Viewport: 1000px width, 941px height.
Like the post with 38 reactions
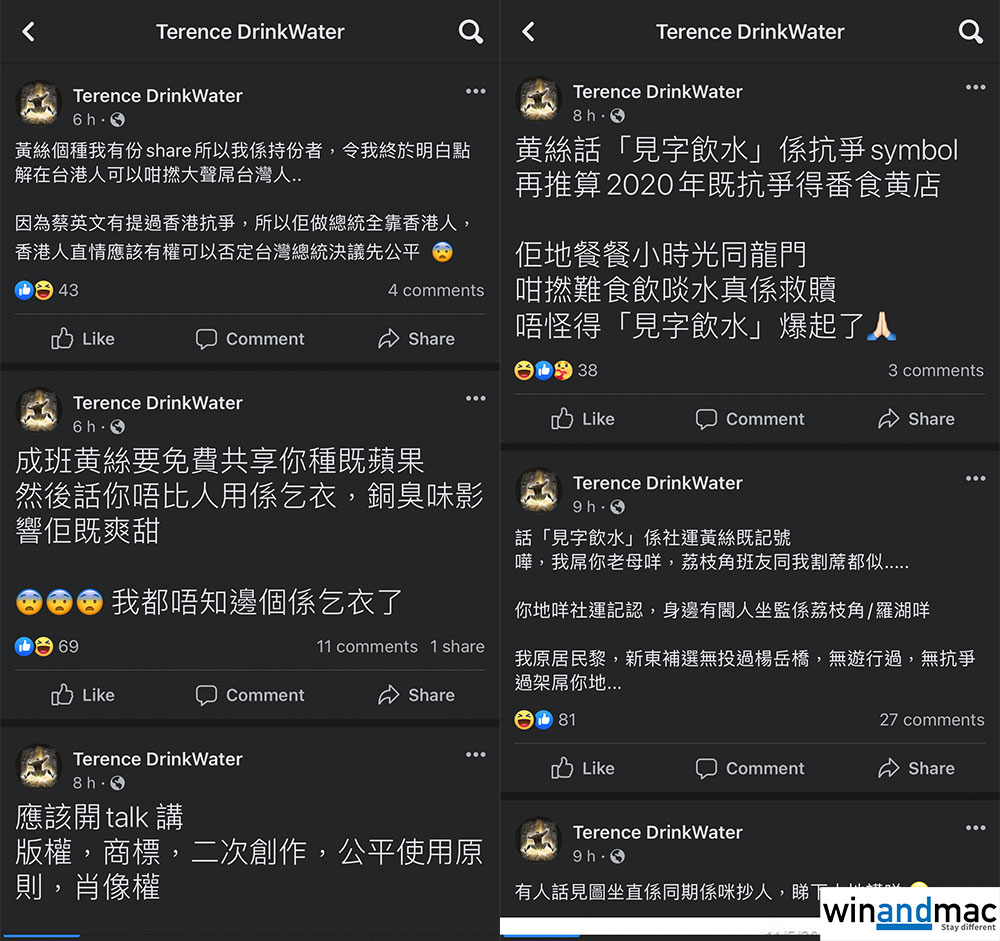(583, 419)
